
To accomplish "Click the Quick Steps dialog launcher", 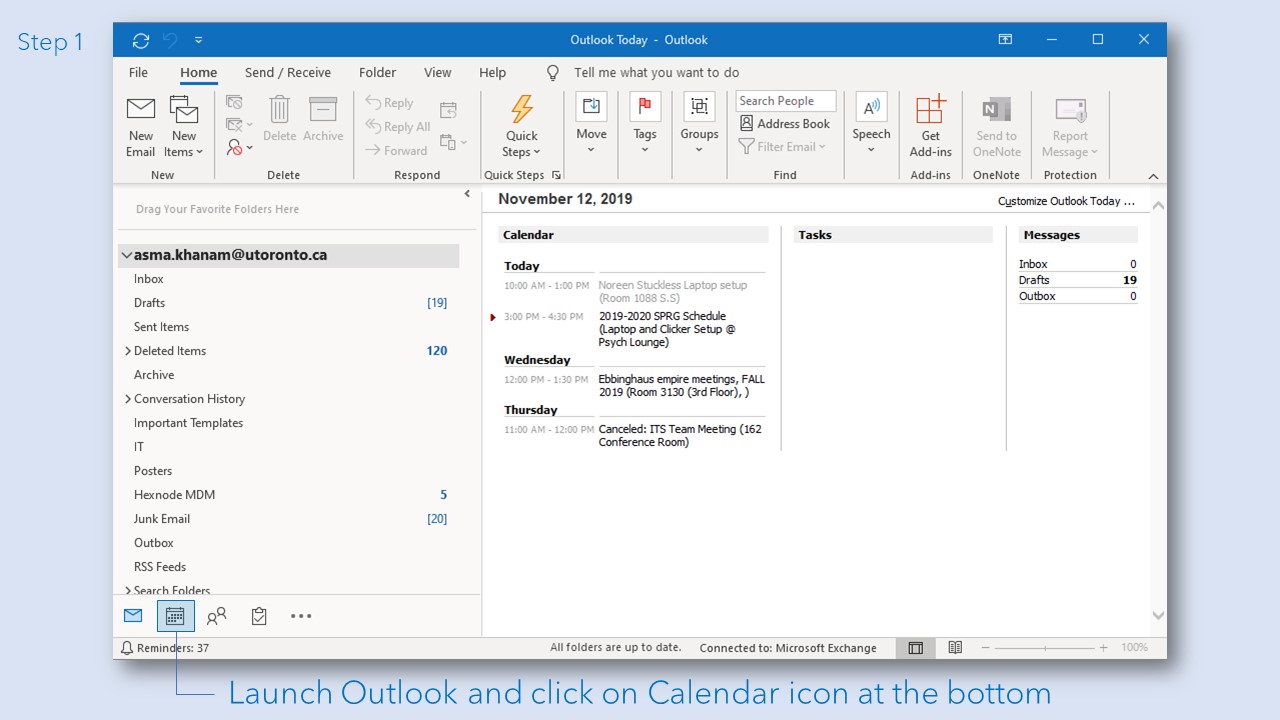I will (556, 175).
